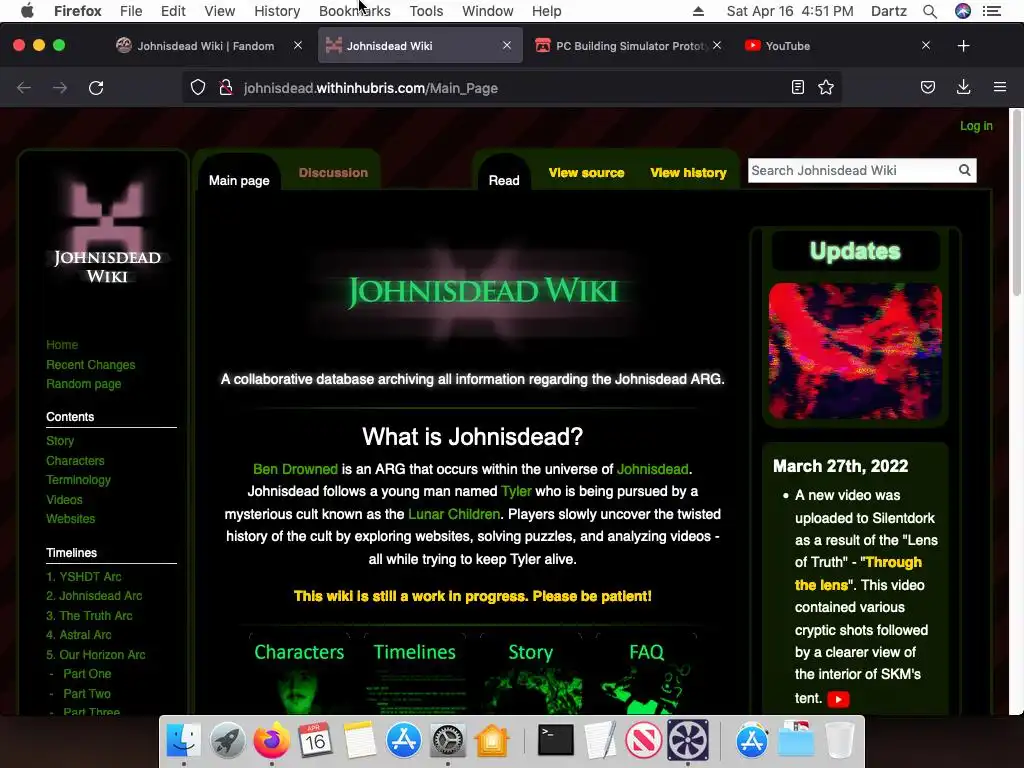The image size is (1024, 768).
Task: Open the Timelines tile
Action: point(415,675)
